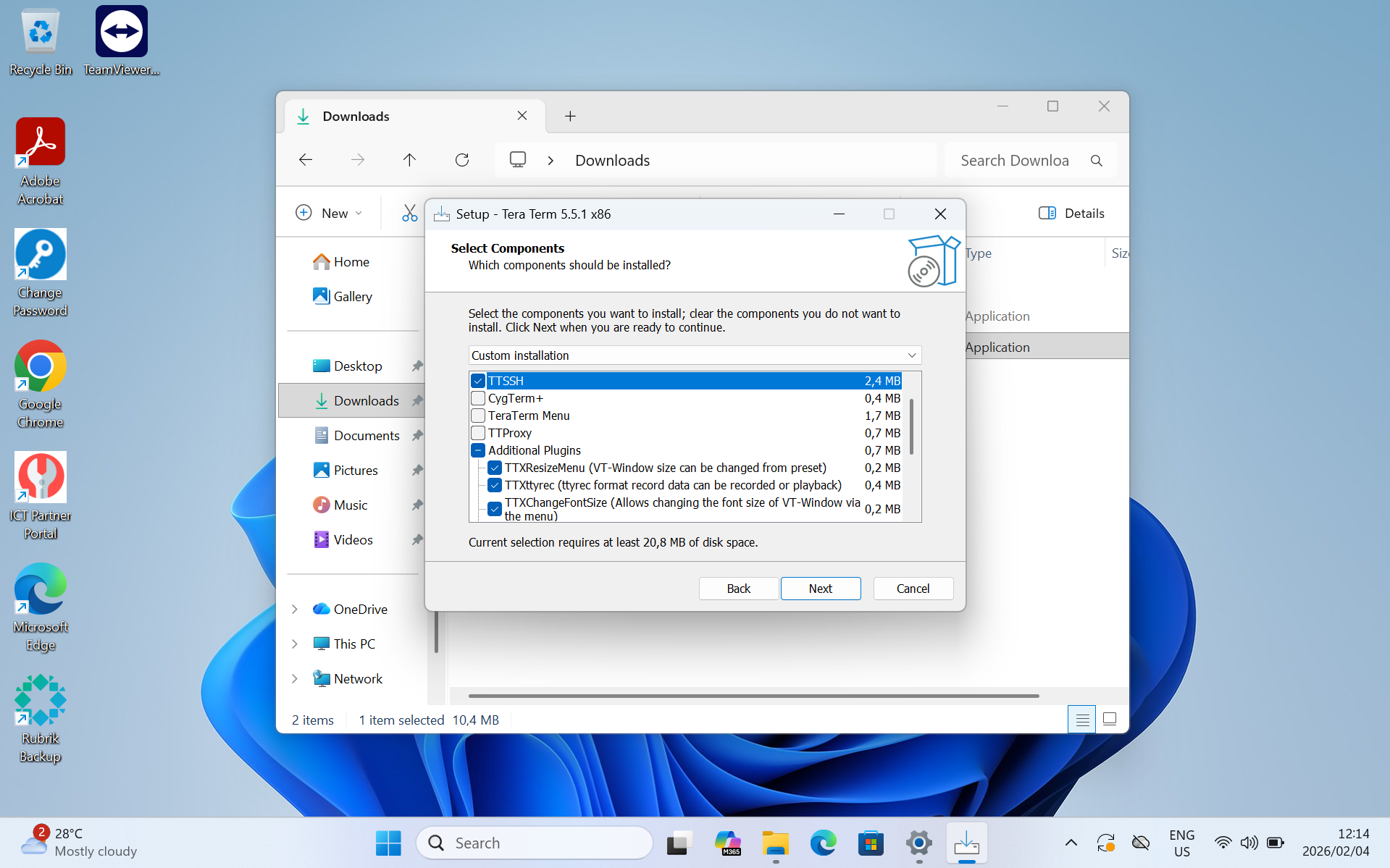Open the Custom installation dropdown

(694, 355)
